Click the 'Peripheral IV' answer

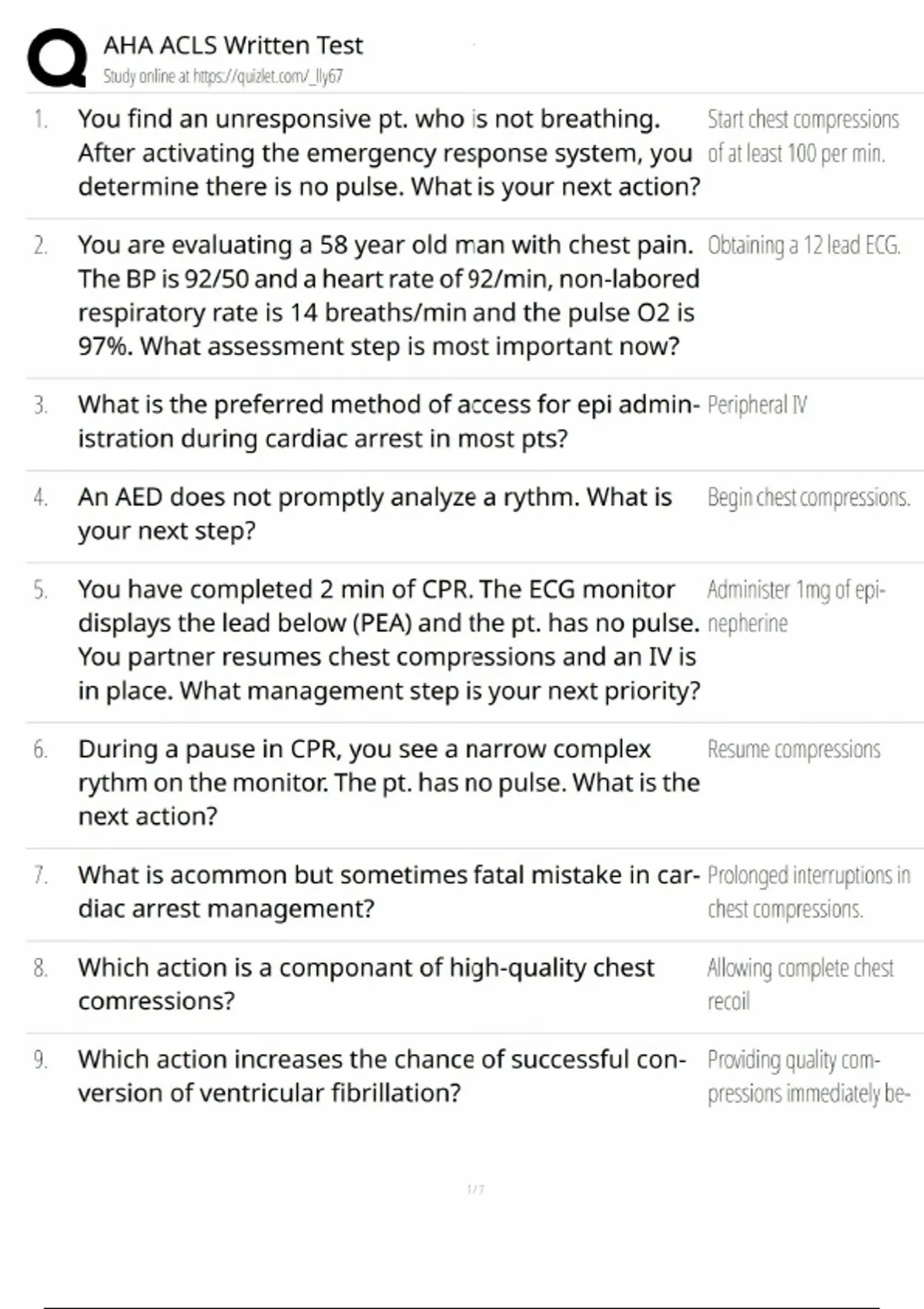[757, 405]
